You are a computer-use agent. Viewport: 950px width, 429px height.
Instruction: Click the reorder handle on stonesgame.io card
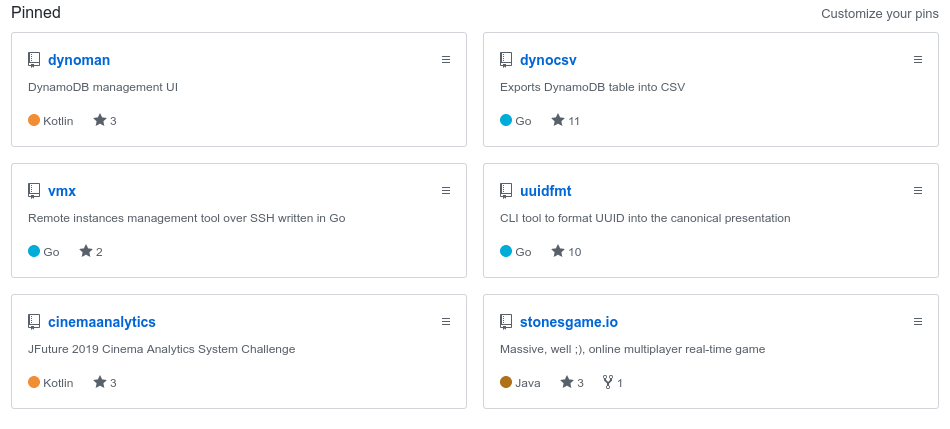click(x=918, y=321)
